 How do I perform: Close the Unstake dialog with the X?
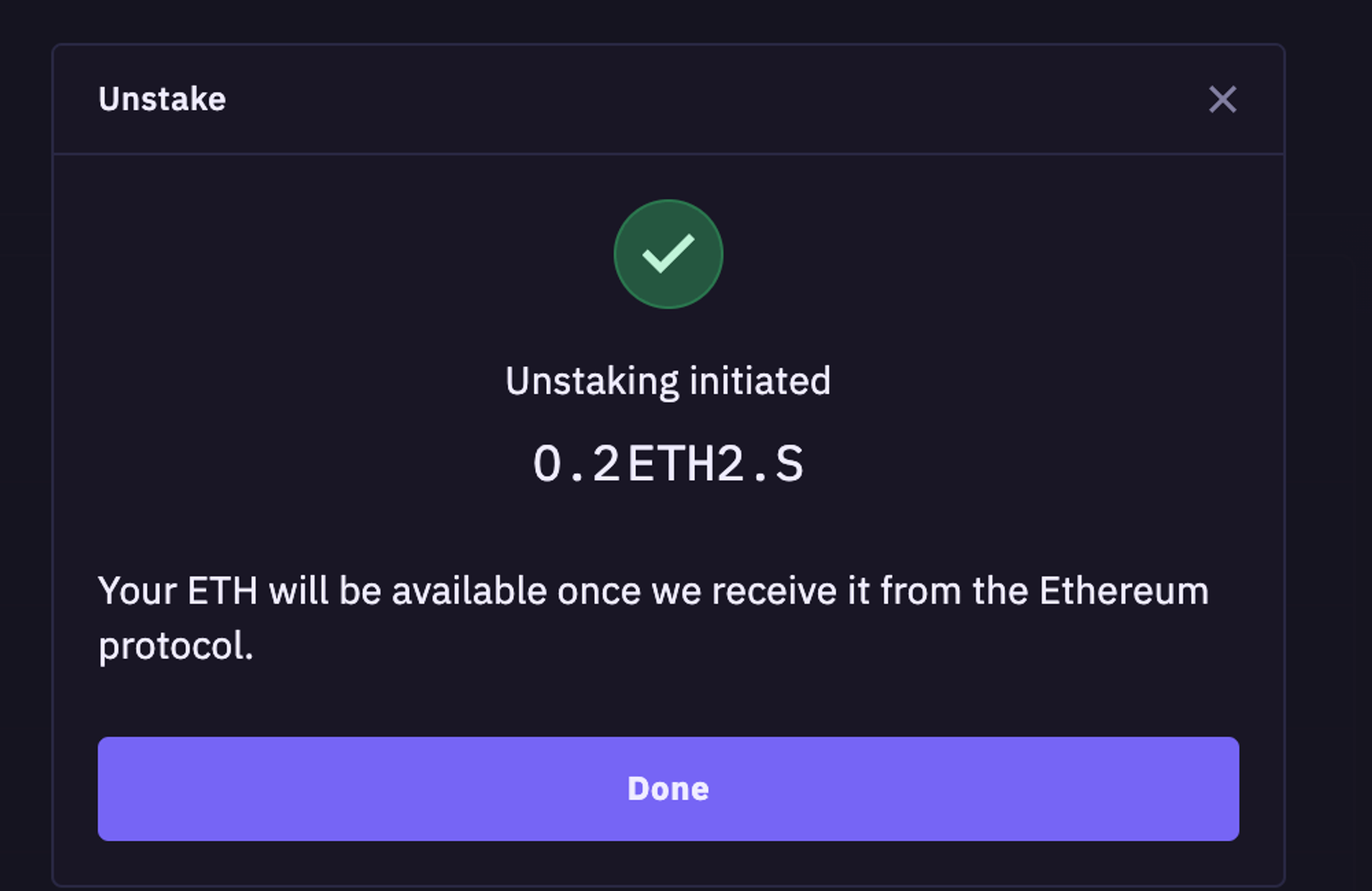(1222, 99)
